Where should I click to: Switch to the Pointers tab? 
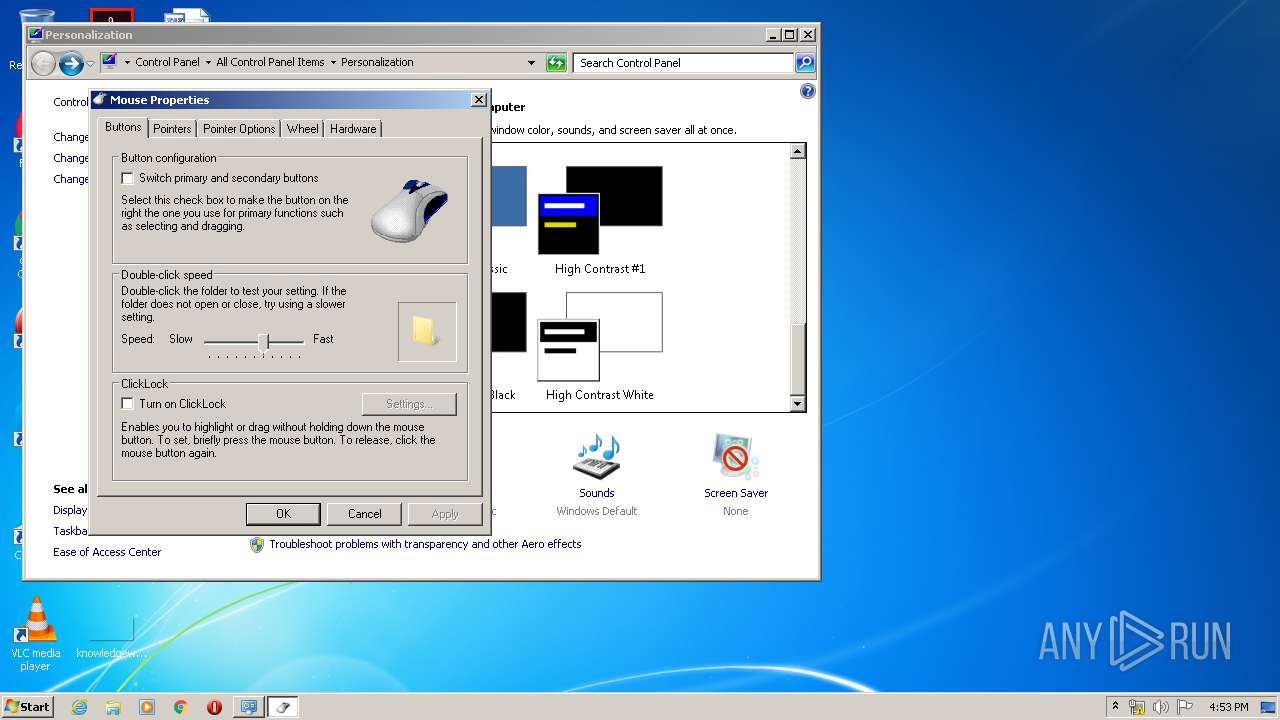coord(172,129)
